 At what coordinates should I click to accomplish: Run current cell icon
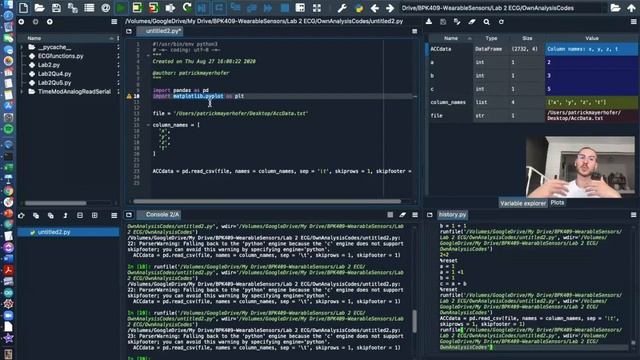click(x=137, y=8)
